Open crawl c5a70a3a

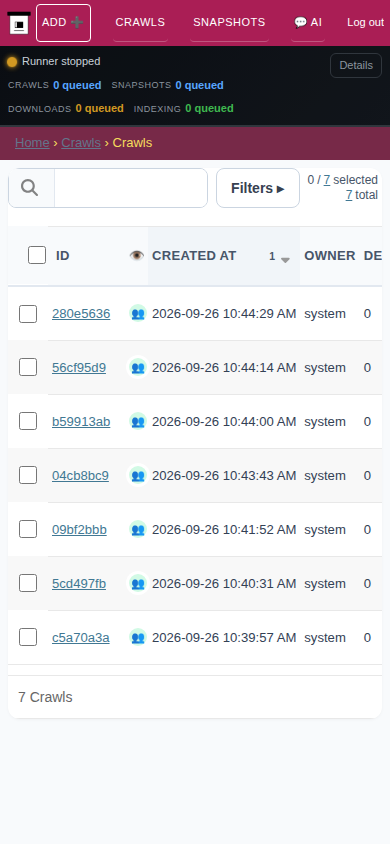tap(81, 637)
